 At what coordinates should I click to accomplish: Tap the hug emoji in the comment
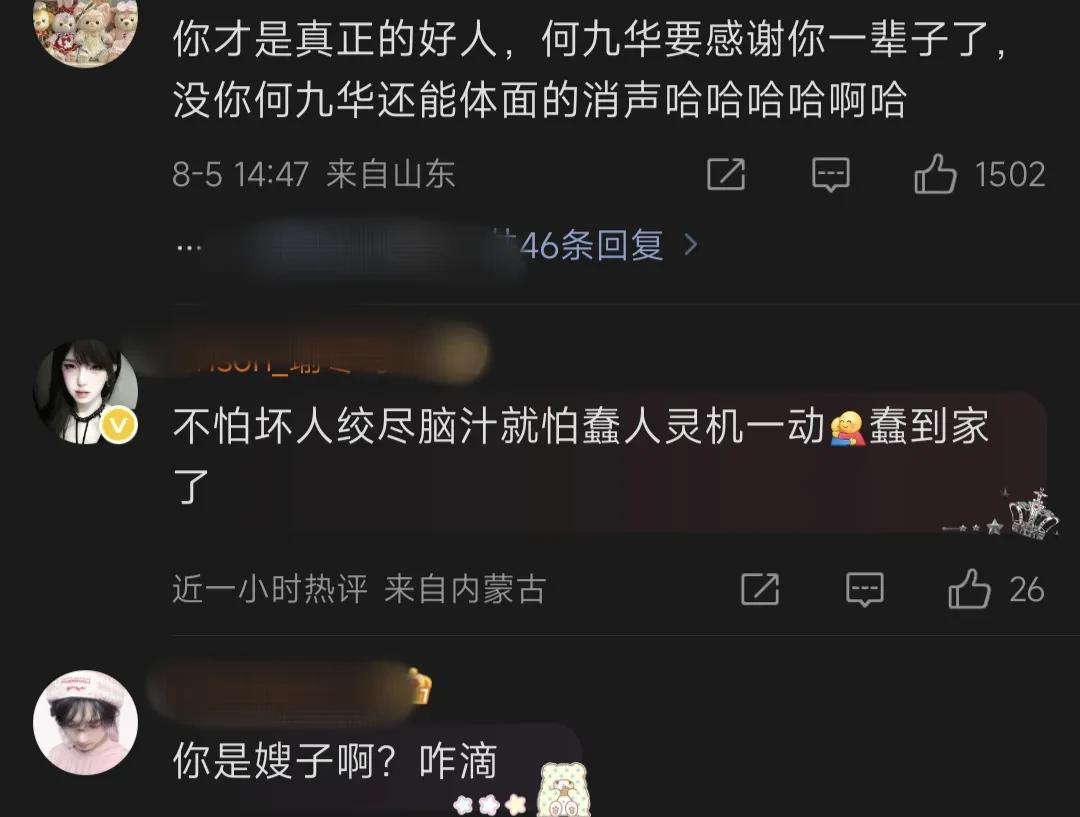click(x=848, y=428)
